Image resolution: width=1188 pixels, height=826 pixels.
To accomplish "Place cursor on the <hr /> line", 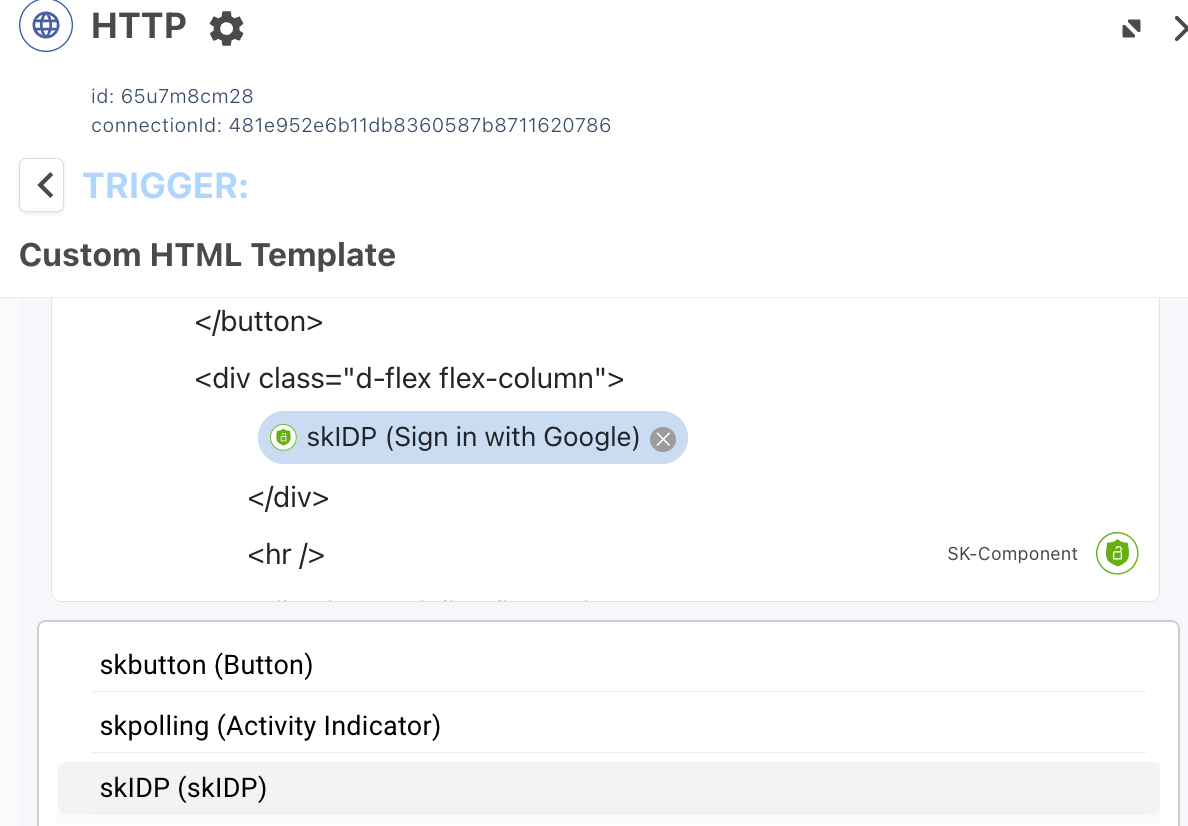I will (286, 554).
